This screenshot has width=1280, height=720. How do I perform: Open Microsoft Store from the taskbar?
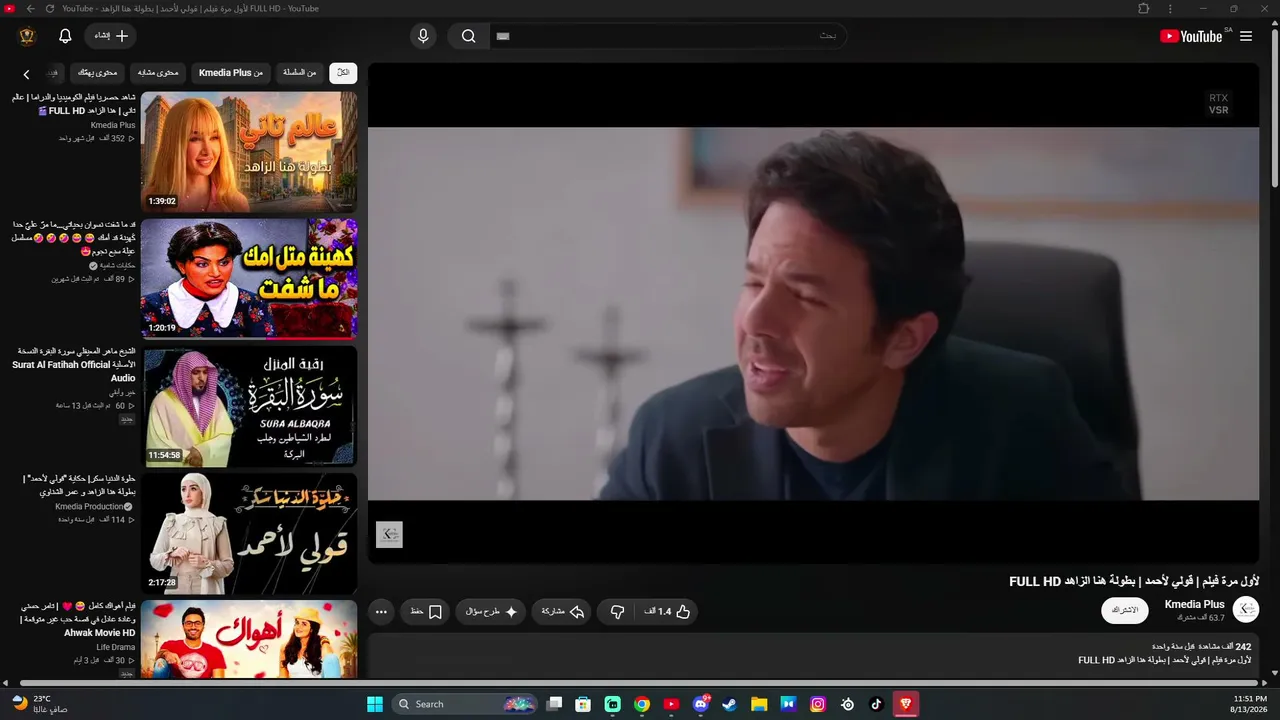click(583, 704)
